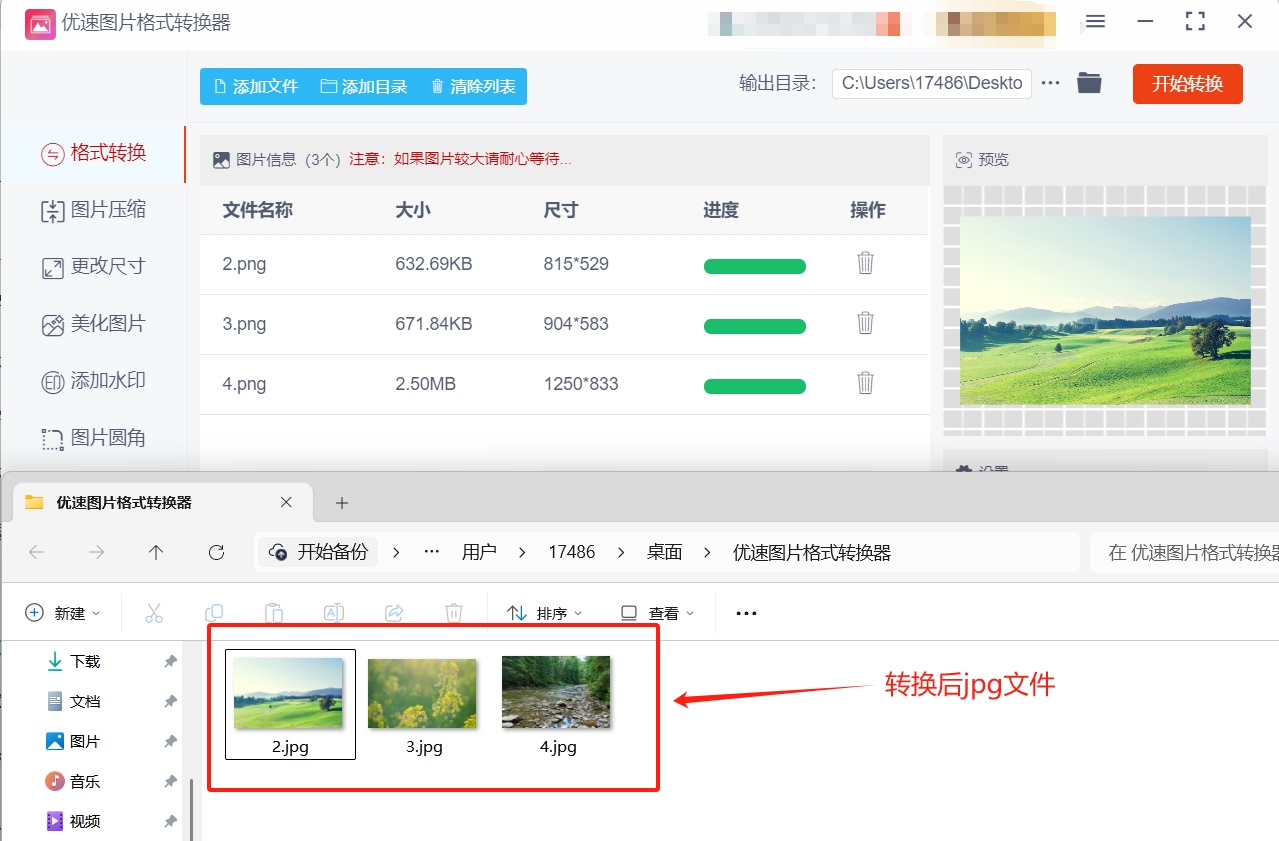Click the Share icon in Explorer toolbar
This screenshot has width=1279, height=841.
pyautogui.click(x=394, y=613)
